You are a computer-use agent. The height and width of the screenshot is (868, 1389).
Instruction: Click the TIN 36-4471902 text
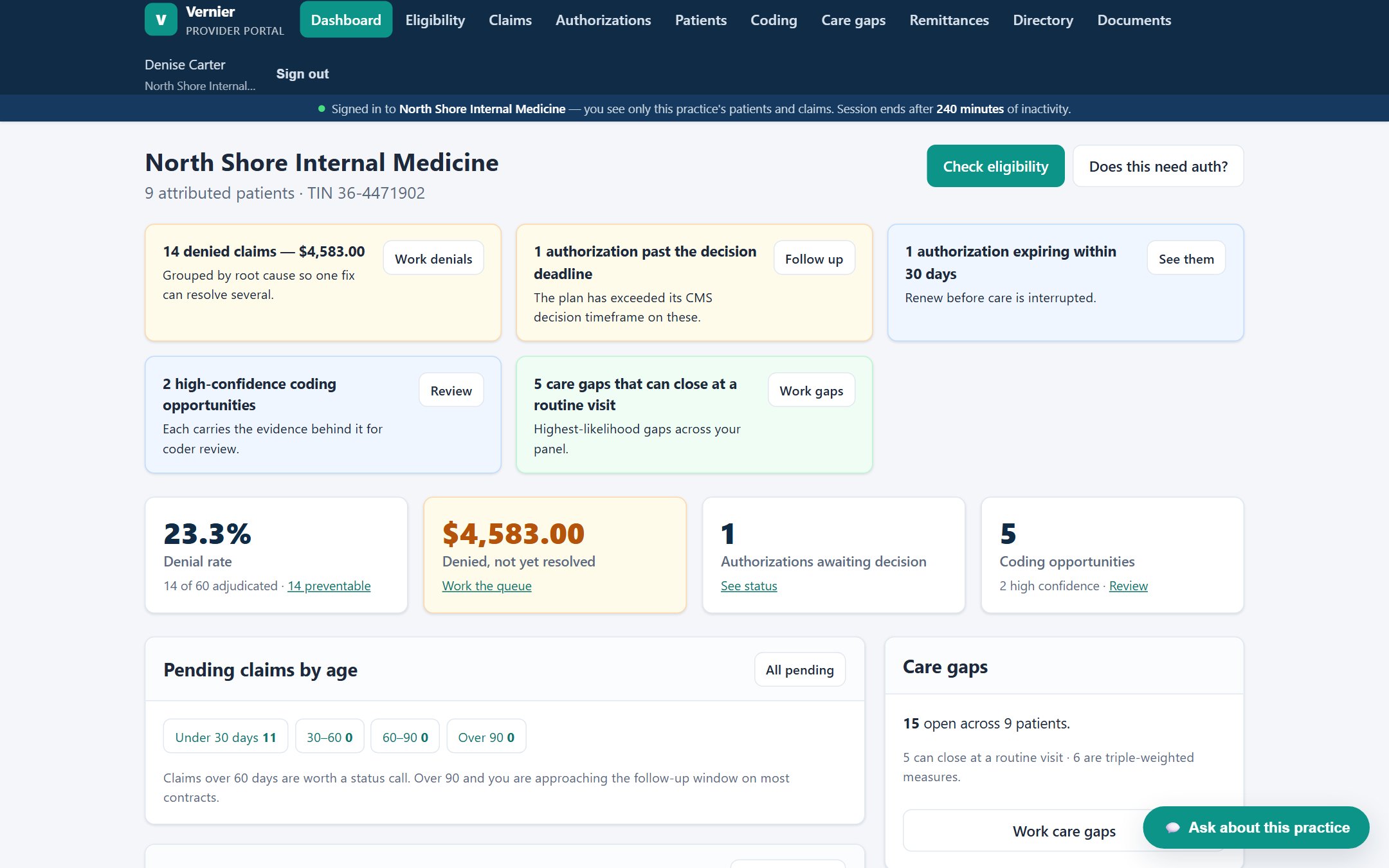coord(366,193)
